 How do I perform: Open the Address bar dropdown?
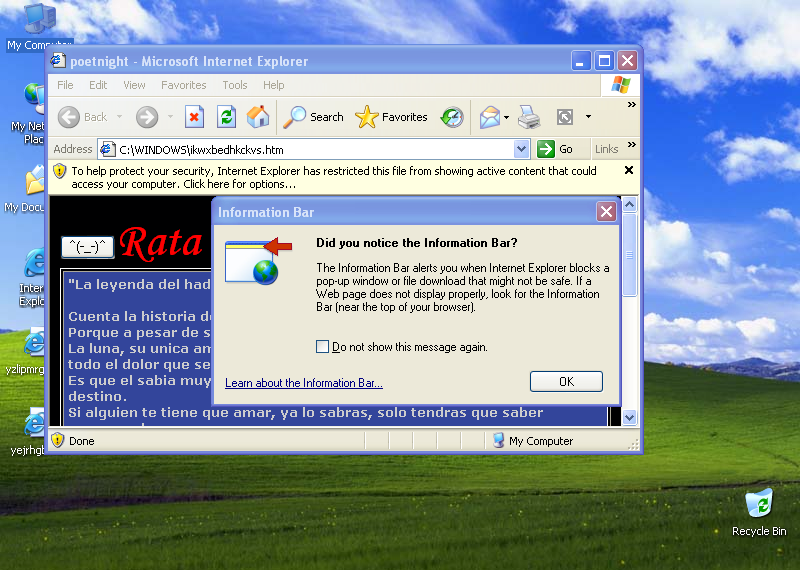(521, 150)
